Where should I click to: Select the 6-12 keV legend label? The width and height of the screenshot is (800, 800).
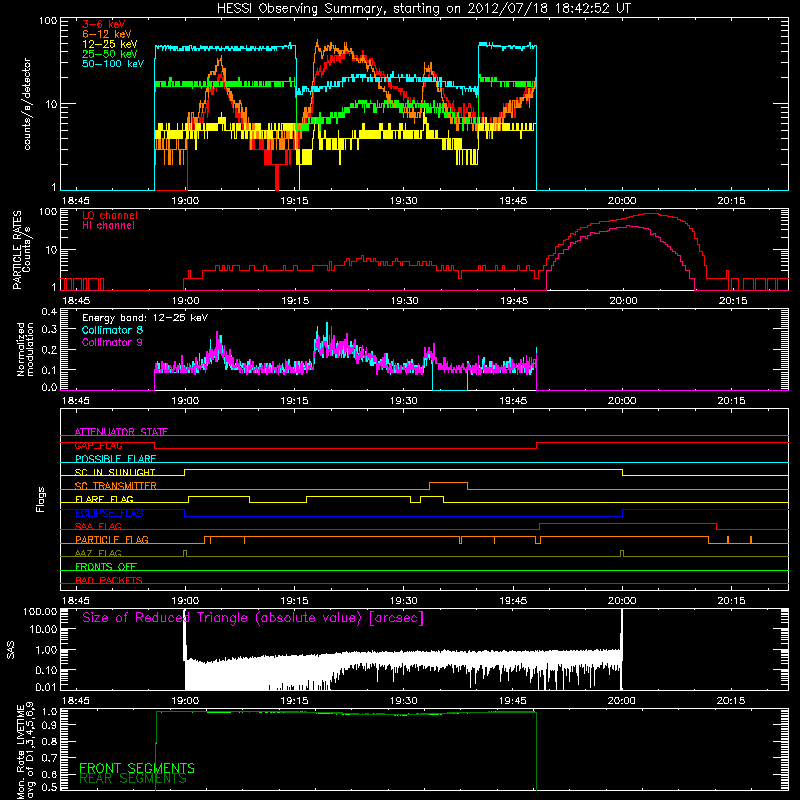tap(106, 34)
